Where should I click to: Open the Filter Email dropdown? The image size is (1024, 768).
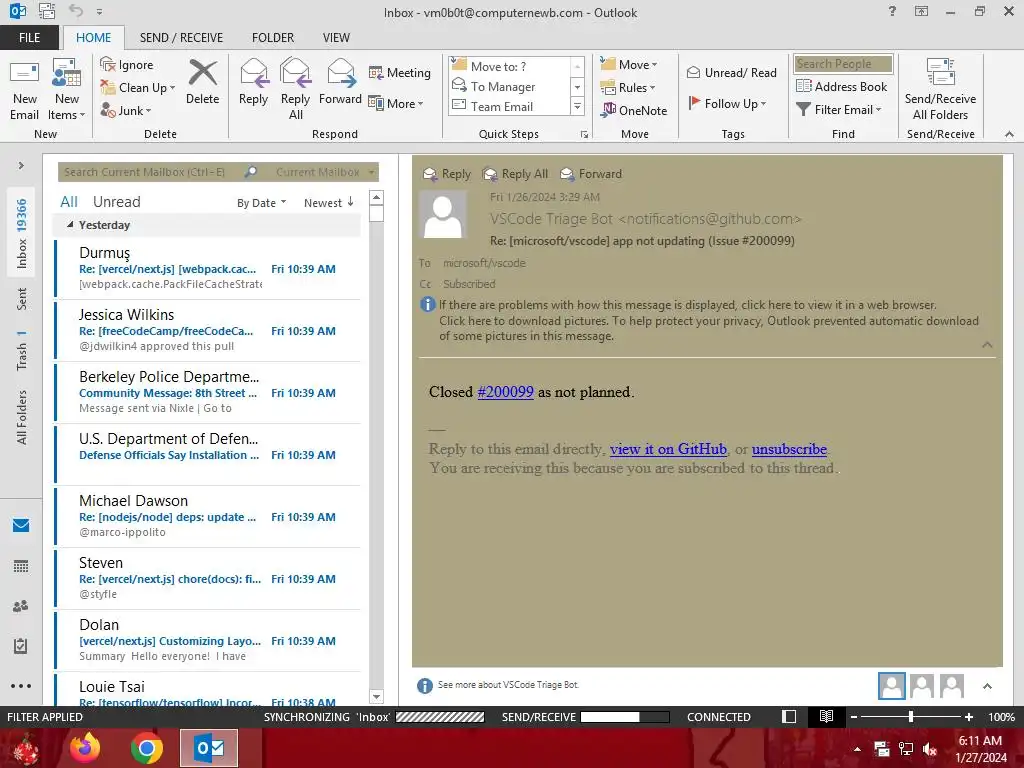pyautogui.click(x=839, y=110)
